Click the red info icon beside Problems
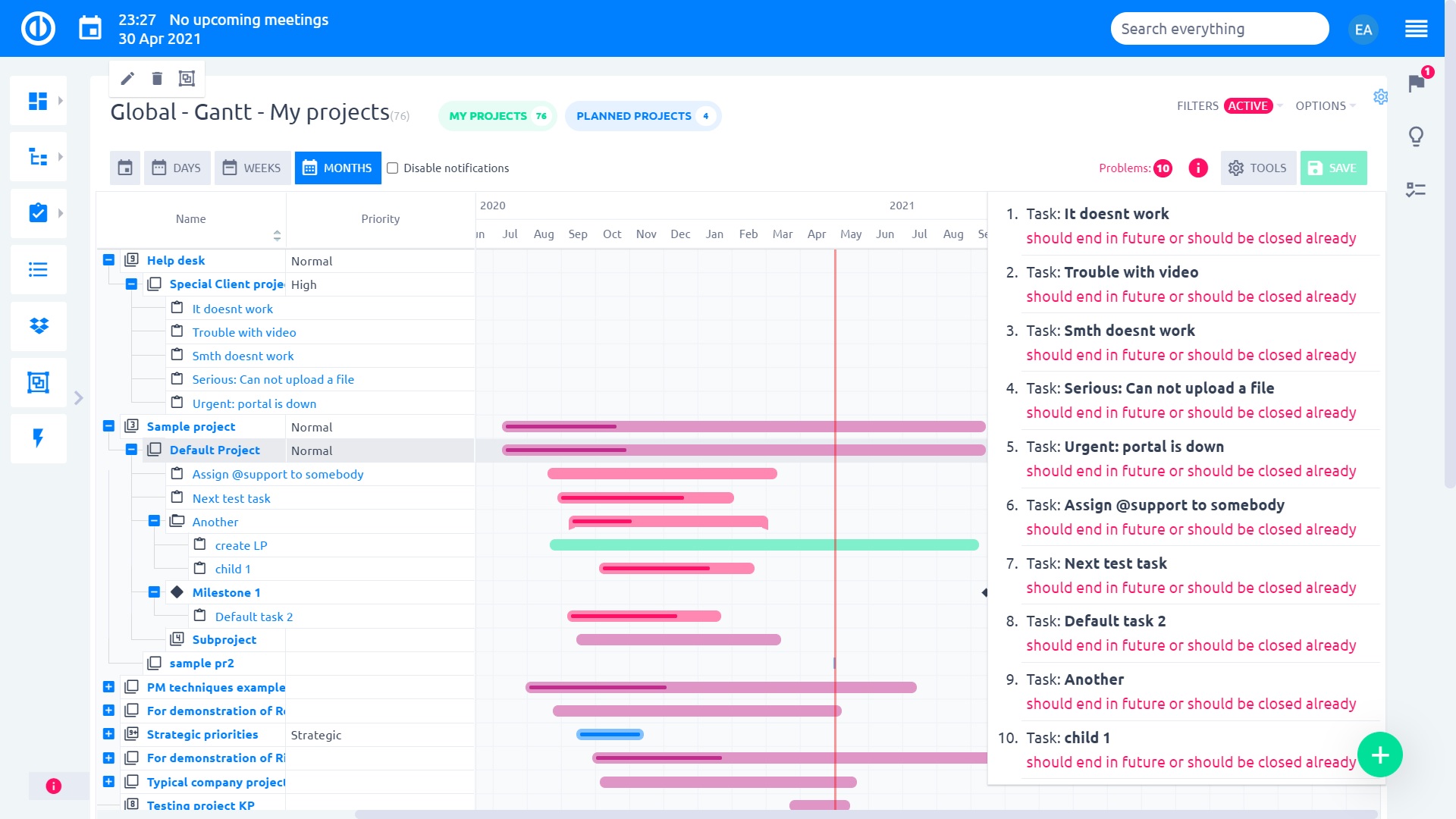The height and width of the screenshot is (819, 1456). pyautogui.click(x=1198, y=168)
